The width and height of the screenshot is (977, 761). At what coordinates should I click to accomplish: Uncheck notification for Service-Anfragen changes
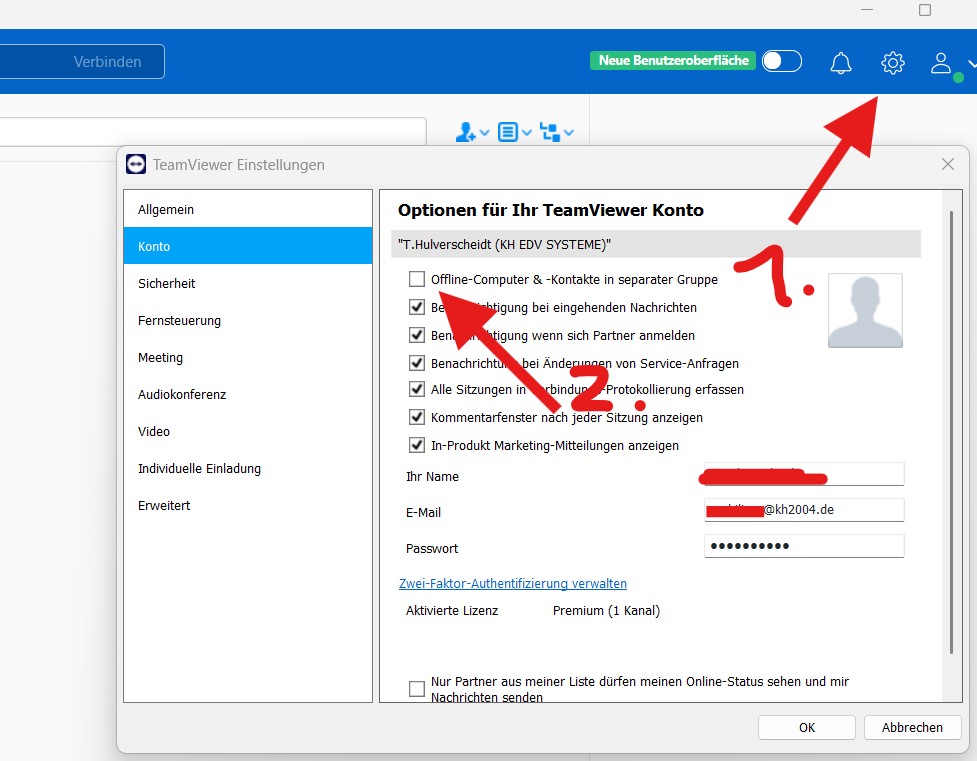point(417,363)
